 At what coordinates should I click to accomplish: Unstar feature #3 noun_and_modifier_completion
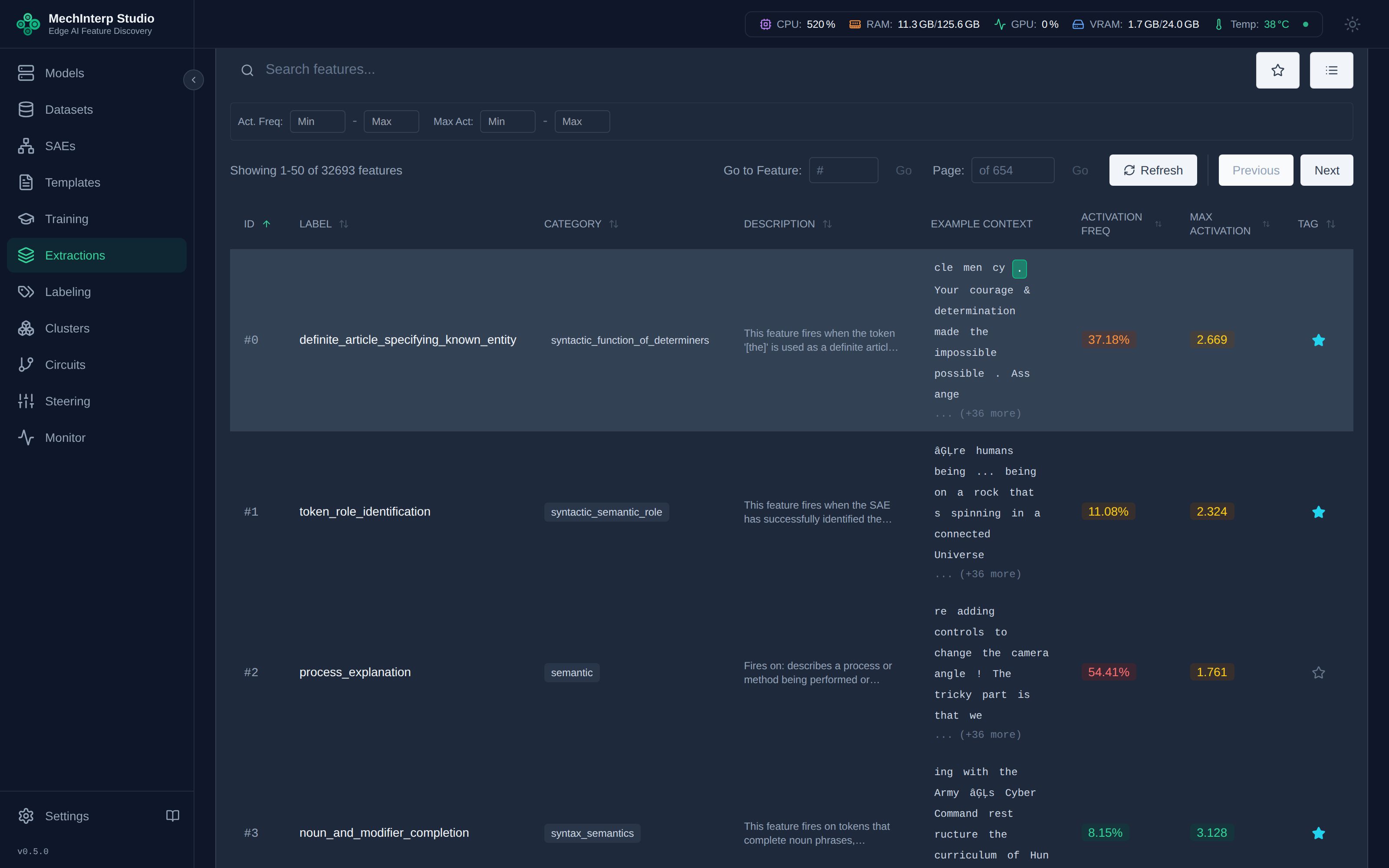(1318, 833)
